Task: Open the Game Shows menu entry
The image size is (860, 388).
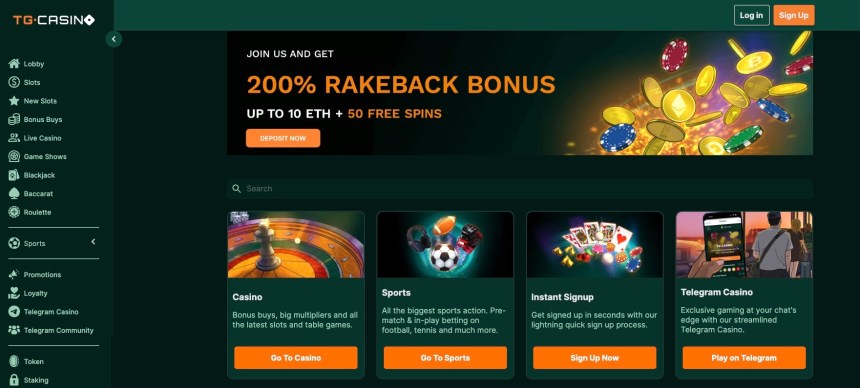Action: pyautogui.click(x=37, y=156)
